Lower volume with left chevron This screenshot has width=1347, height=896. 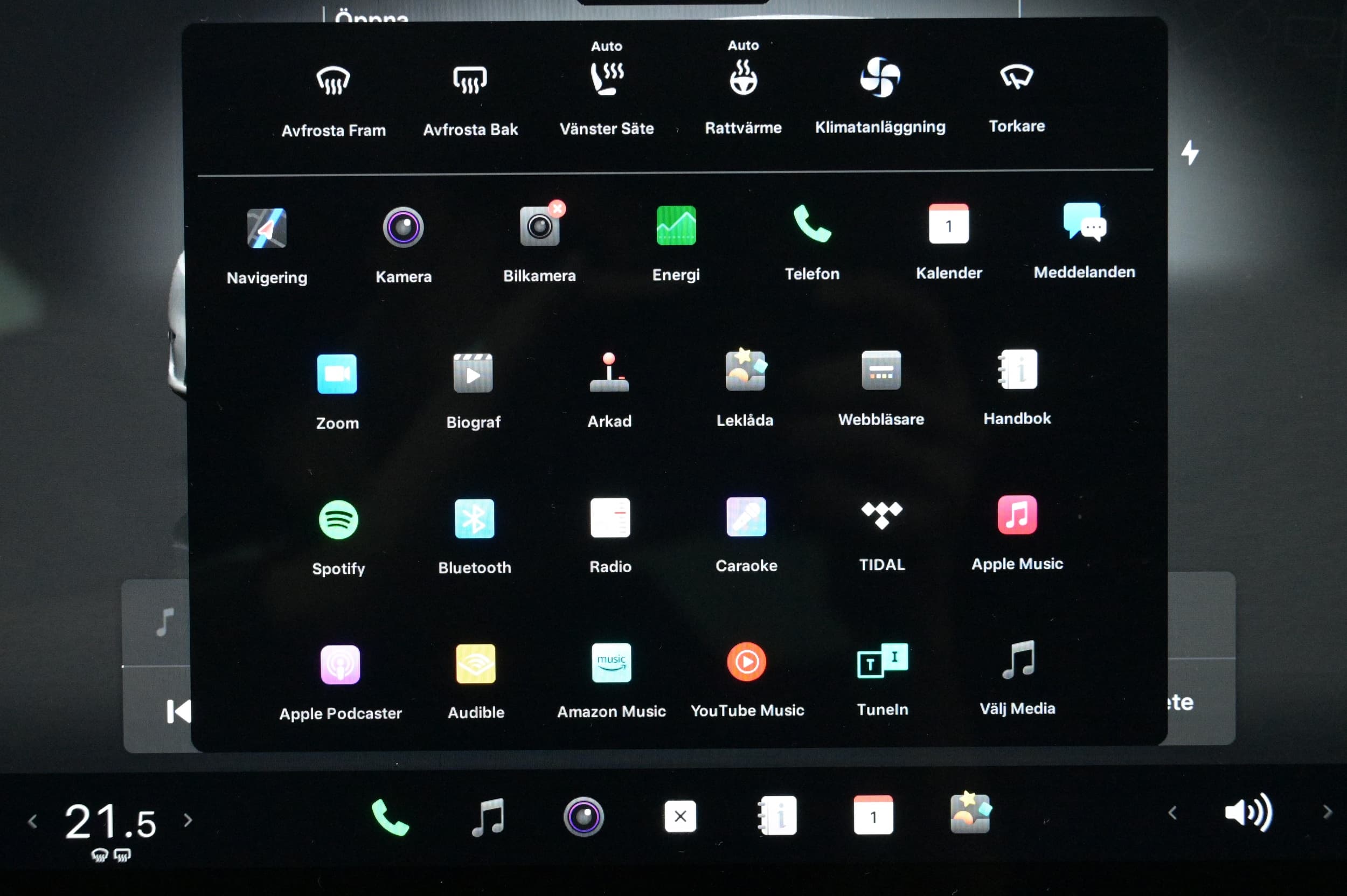(x=1172, y=812)
